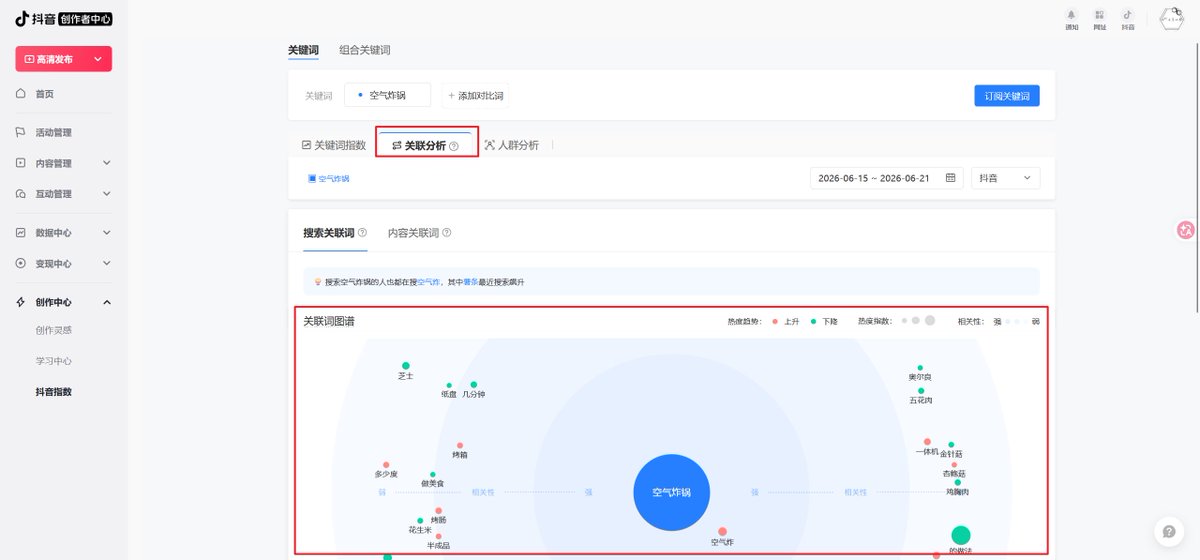The width and height of the screenshot is (1200, 560).
Task: Open 抖音指数 in sidebar
Action: (x=54, y=392)
